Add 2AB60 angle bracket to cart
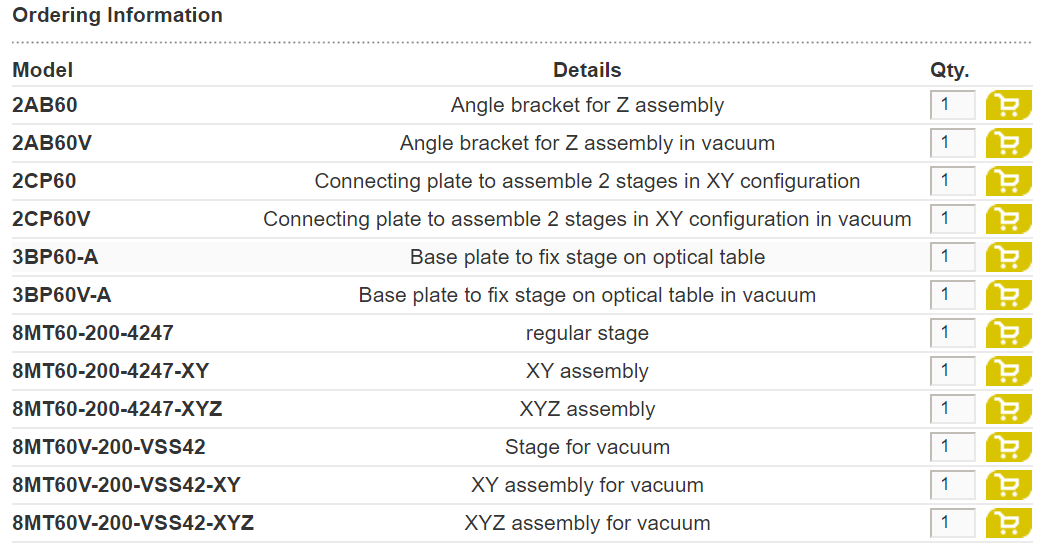Viewport: 1054px width, 559px height. [1008, 105]
